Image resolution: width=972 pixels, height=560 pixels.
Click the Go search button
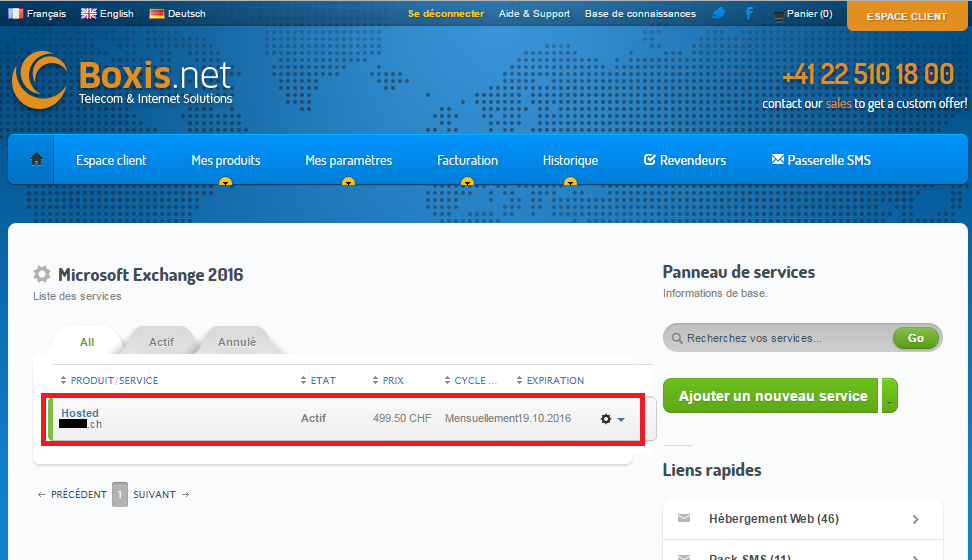[x=916, y=338]
